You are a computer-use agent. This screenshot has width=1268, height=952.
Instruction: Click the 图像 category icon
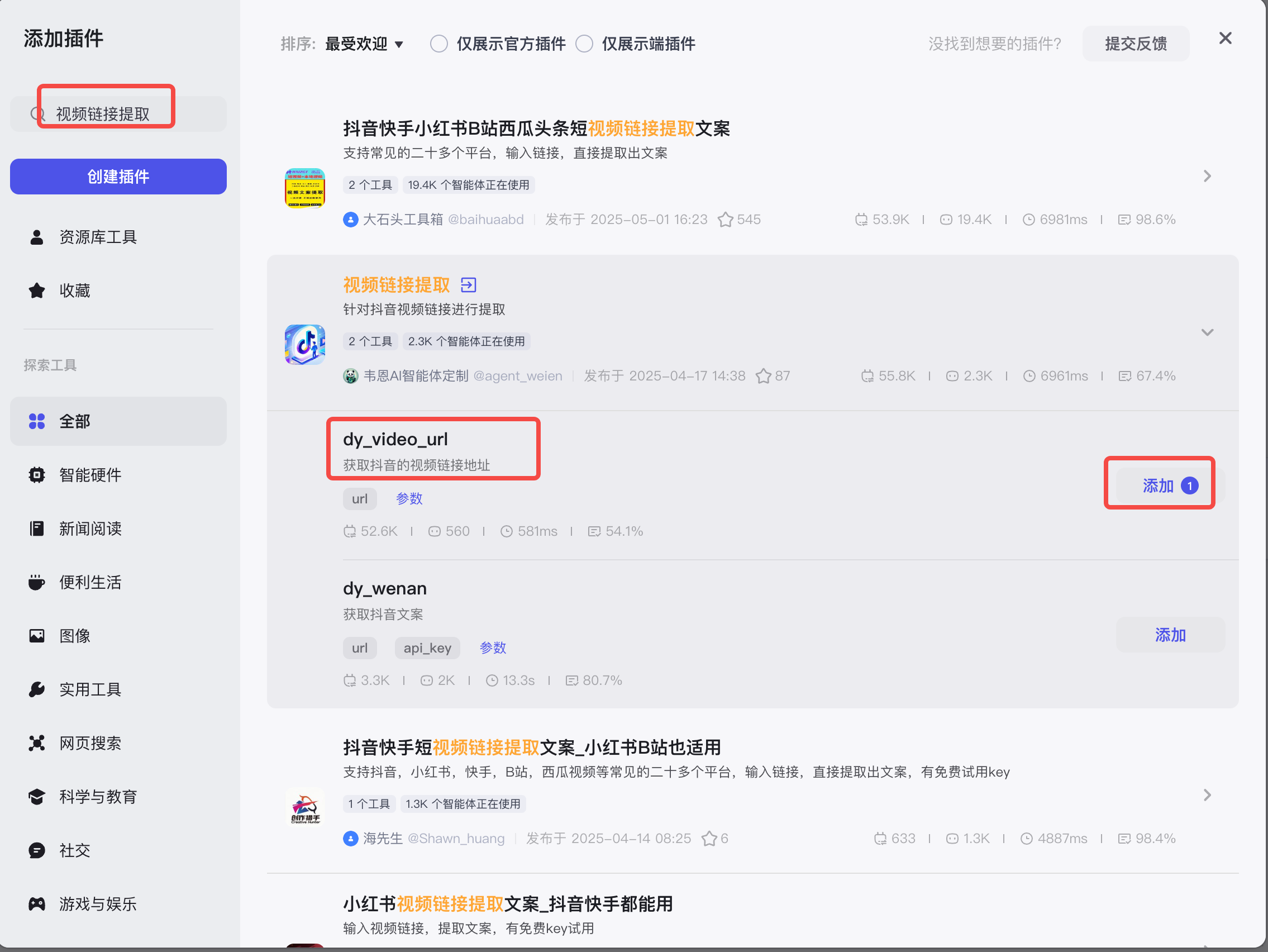click(37, 636)
